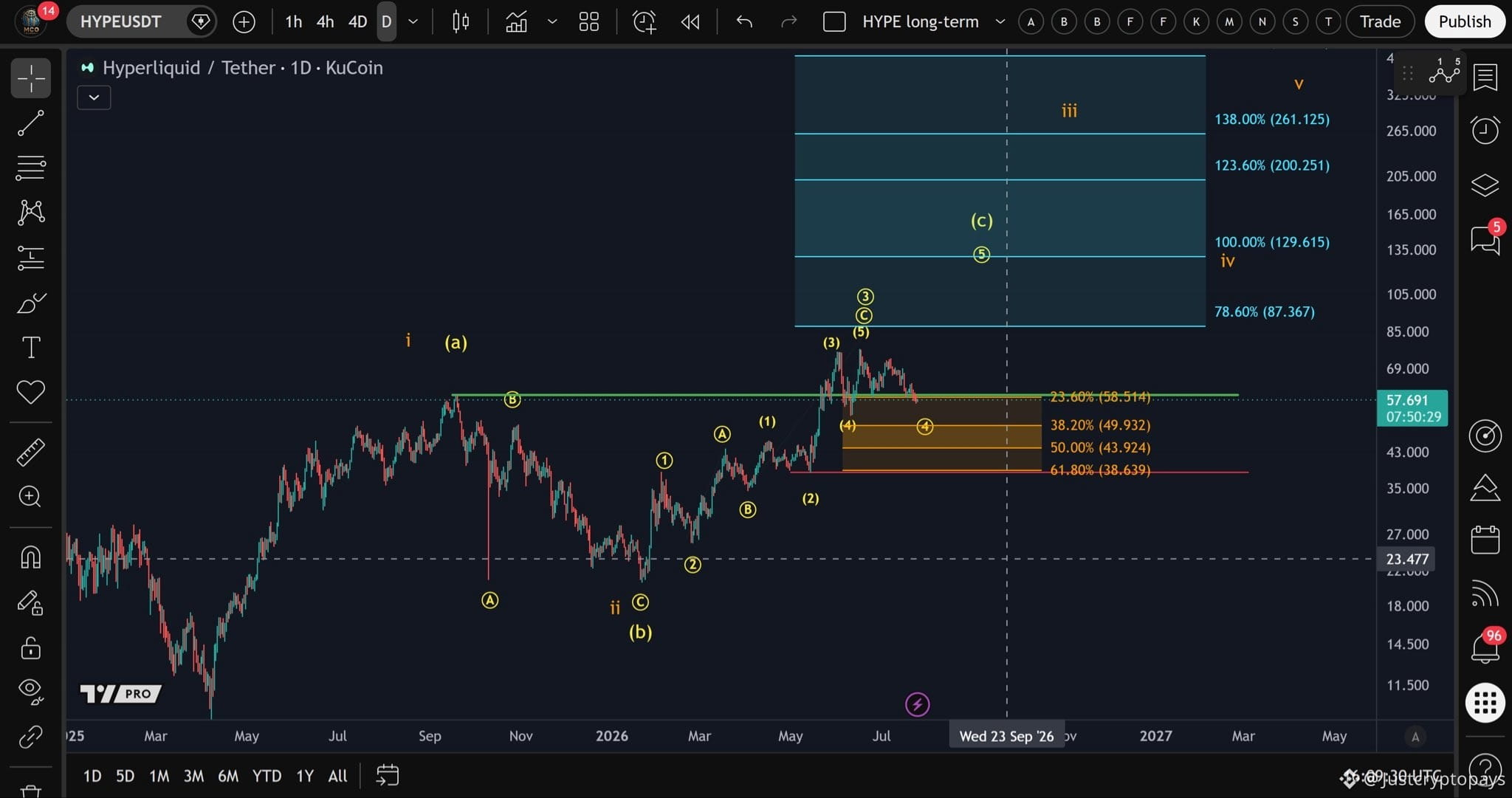The image size is (1512, 798).
Task: Change the candlestick chart type
Action: [x=461, y=22]
